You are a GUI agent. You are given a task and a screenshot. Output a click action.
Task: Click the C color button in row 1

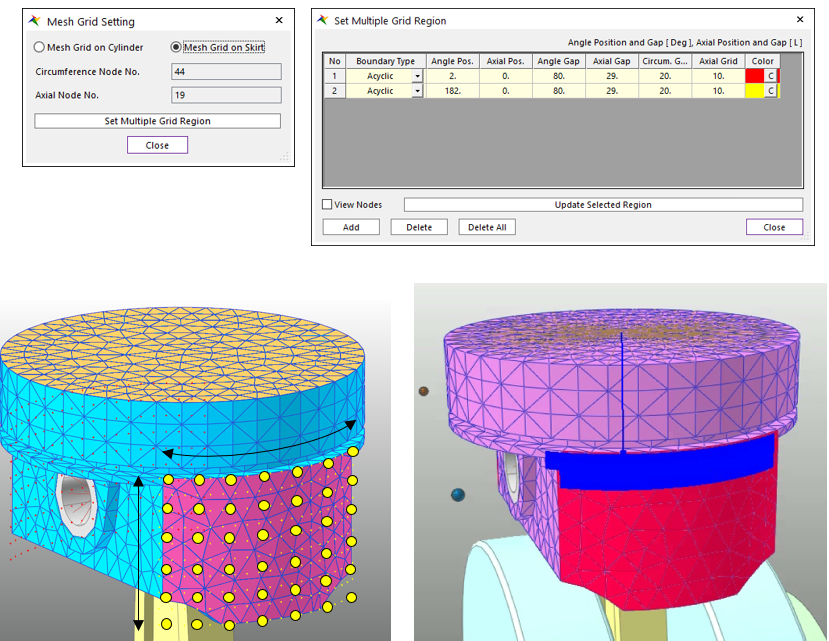pos(770,76)
